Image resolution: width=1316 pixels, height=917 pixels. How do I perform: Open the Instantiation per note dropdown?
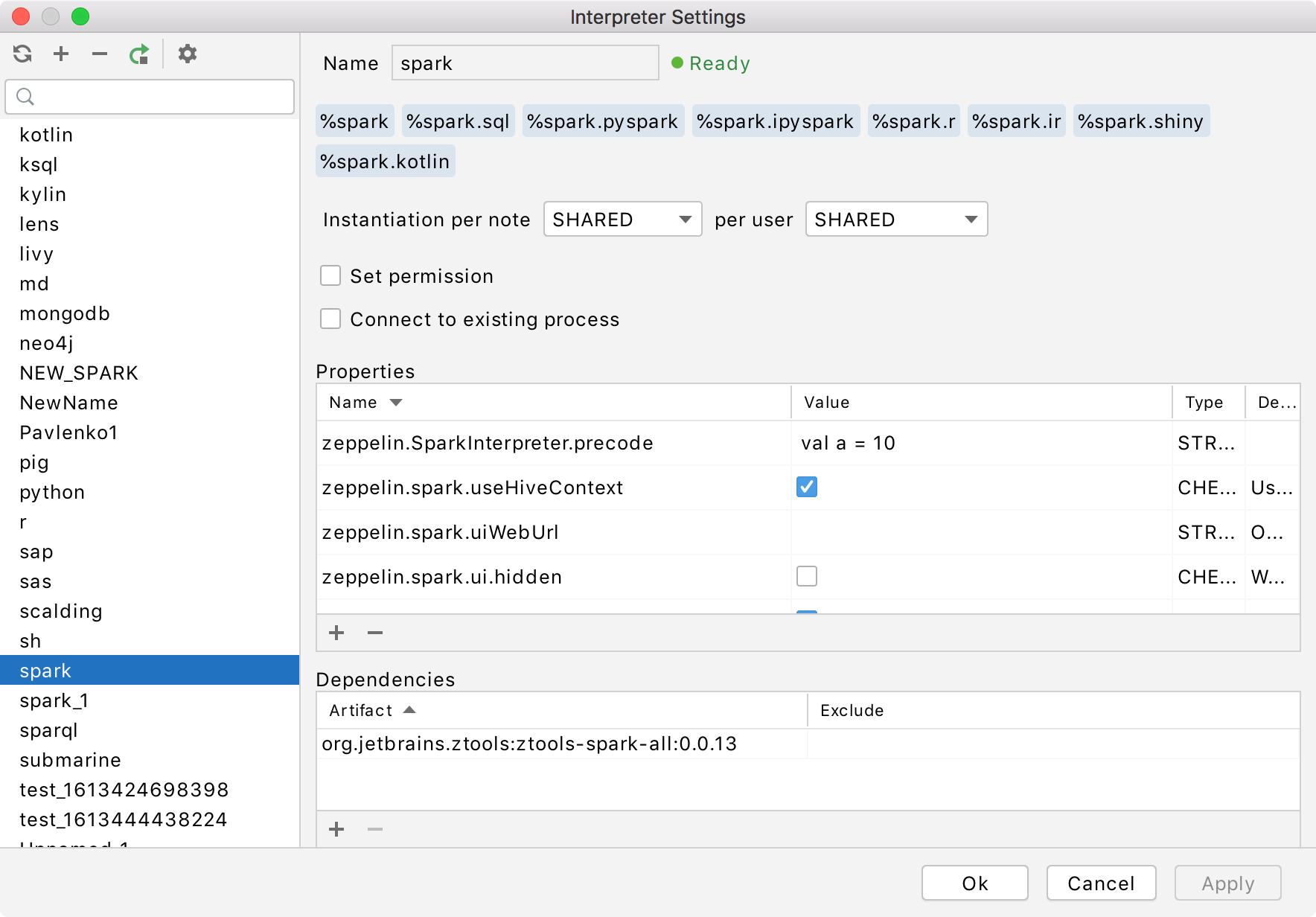[622, 219]
